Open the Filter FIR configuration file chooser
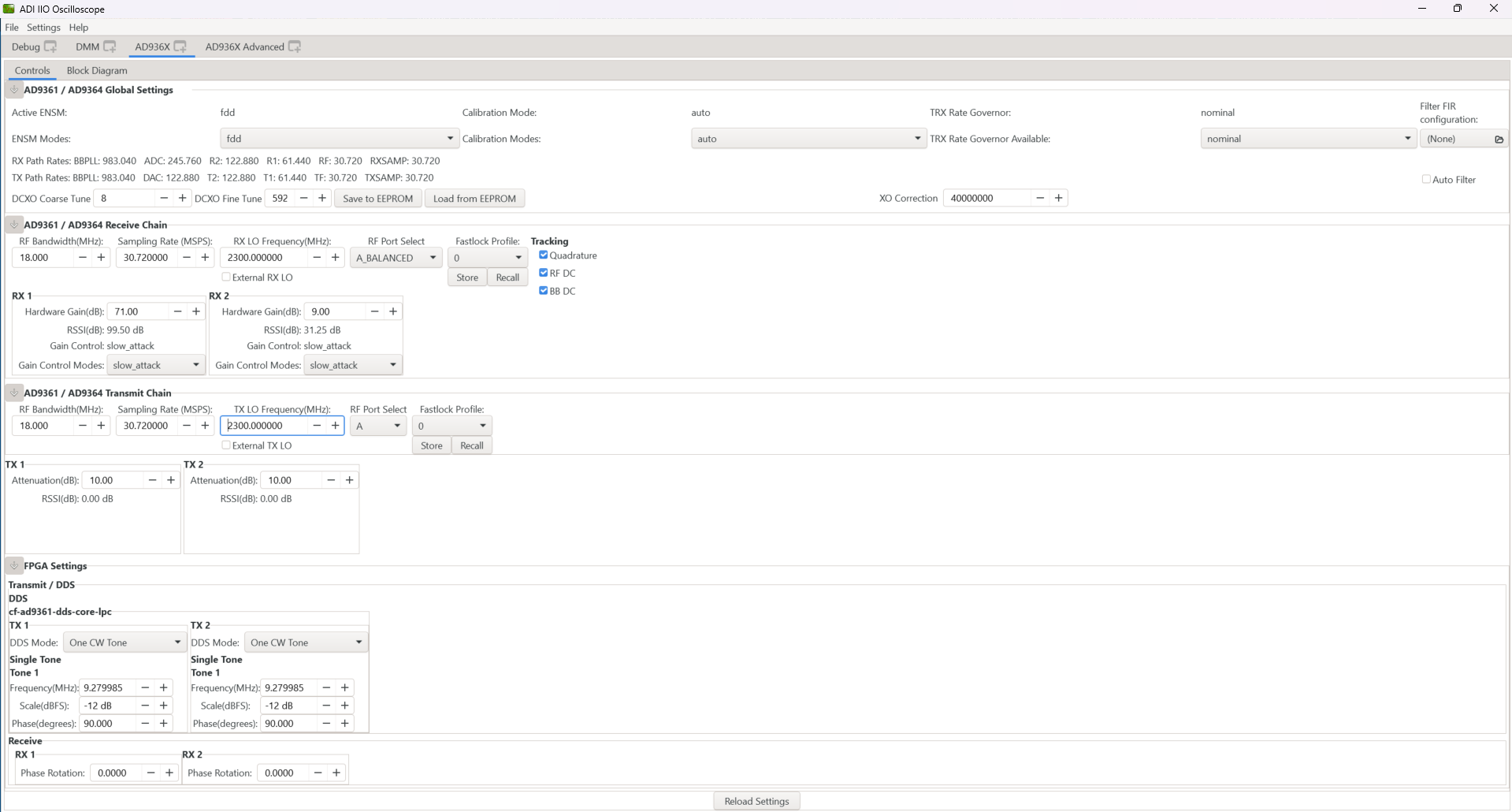 point(1464,139)
